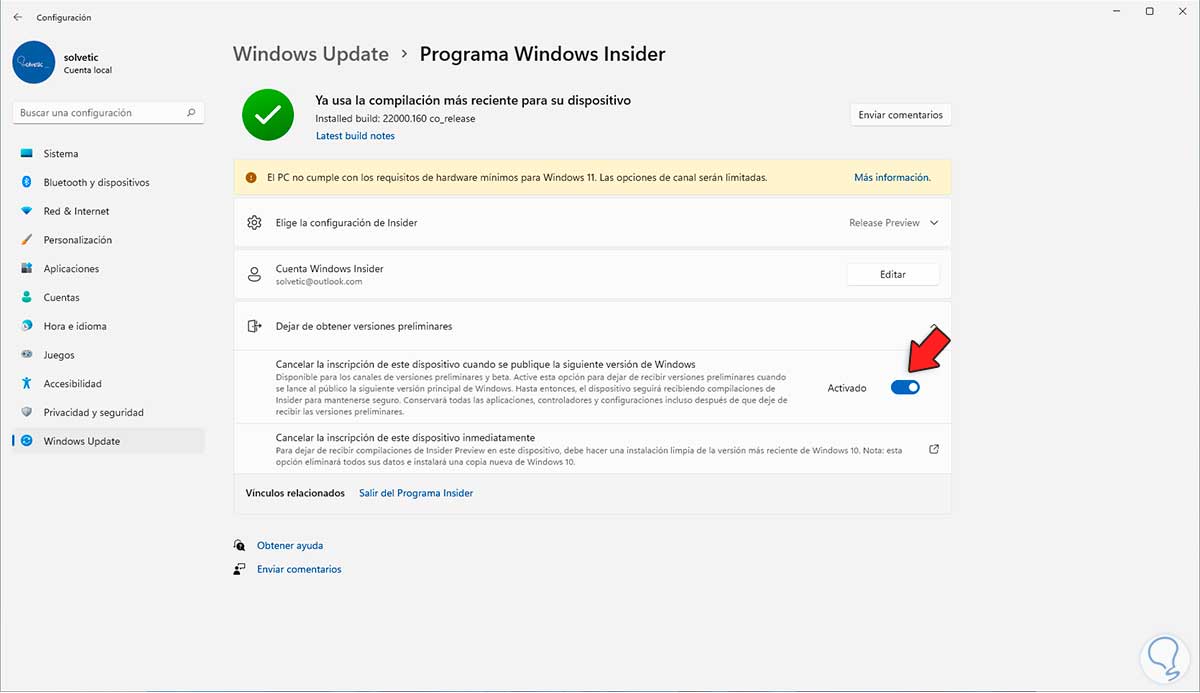Expand Elige la configuración de Insider row
The width and height of the screenshot is (1200, 693).
tap(592, 223)
